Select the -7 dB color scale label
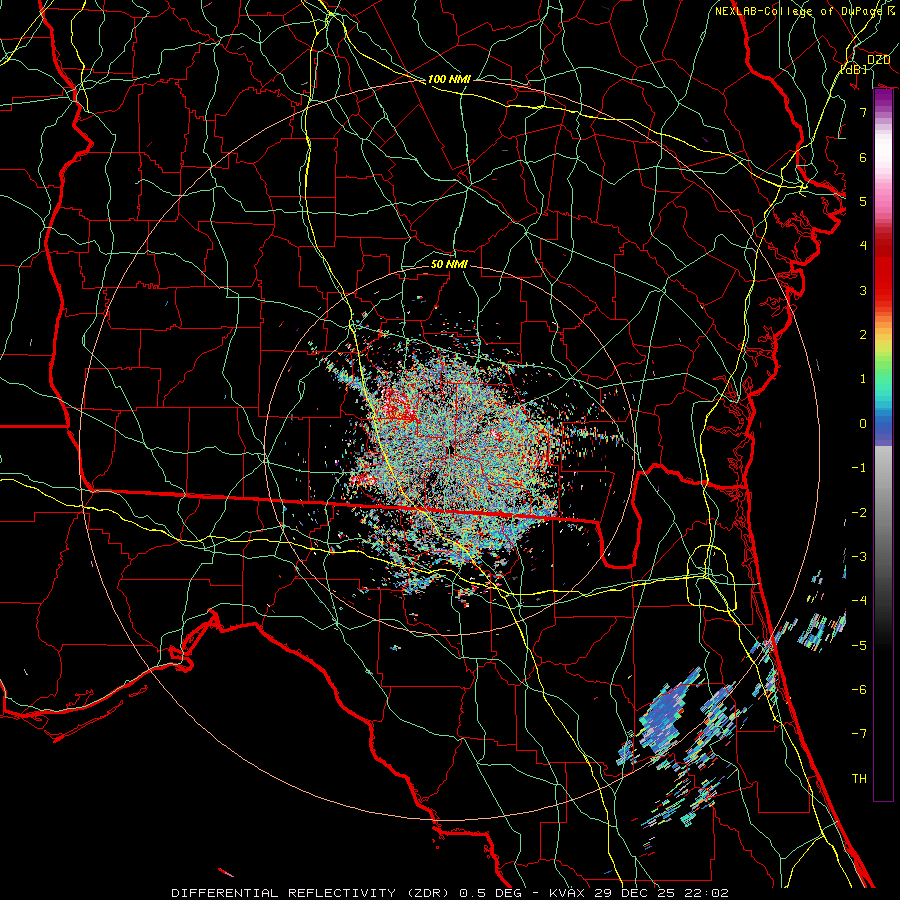The height and width of the screenshot is (900, 900). [x=859, y=734]
